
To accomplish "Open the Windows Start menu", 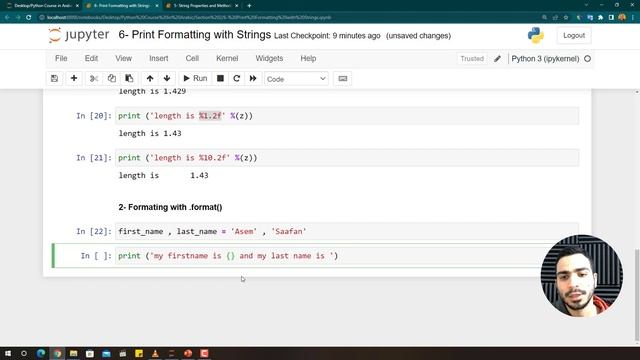I will click(8, 353).
